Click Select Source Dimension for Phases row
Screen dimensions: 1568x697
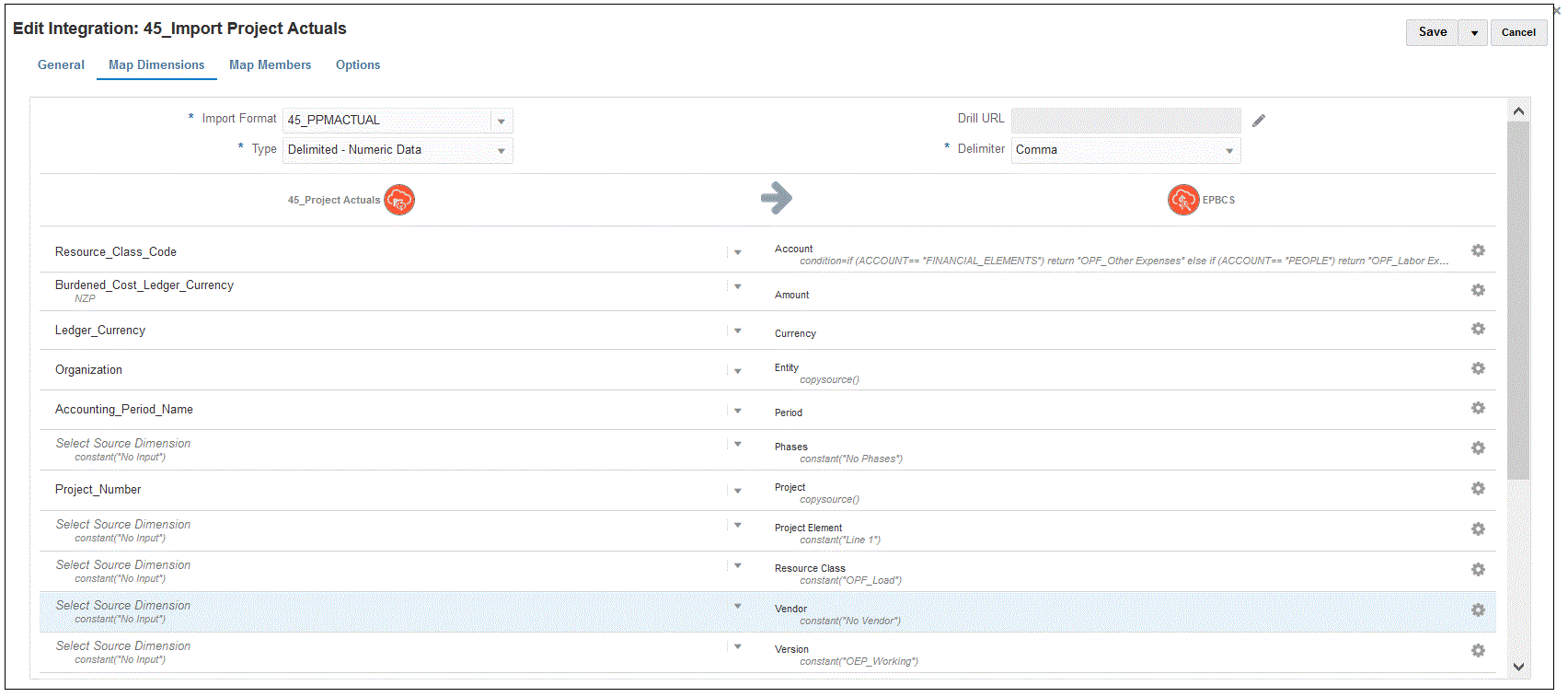(x=123, y=443)
